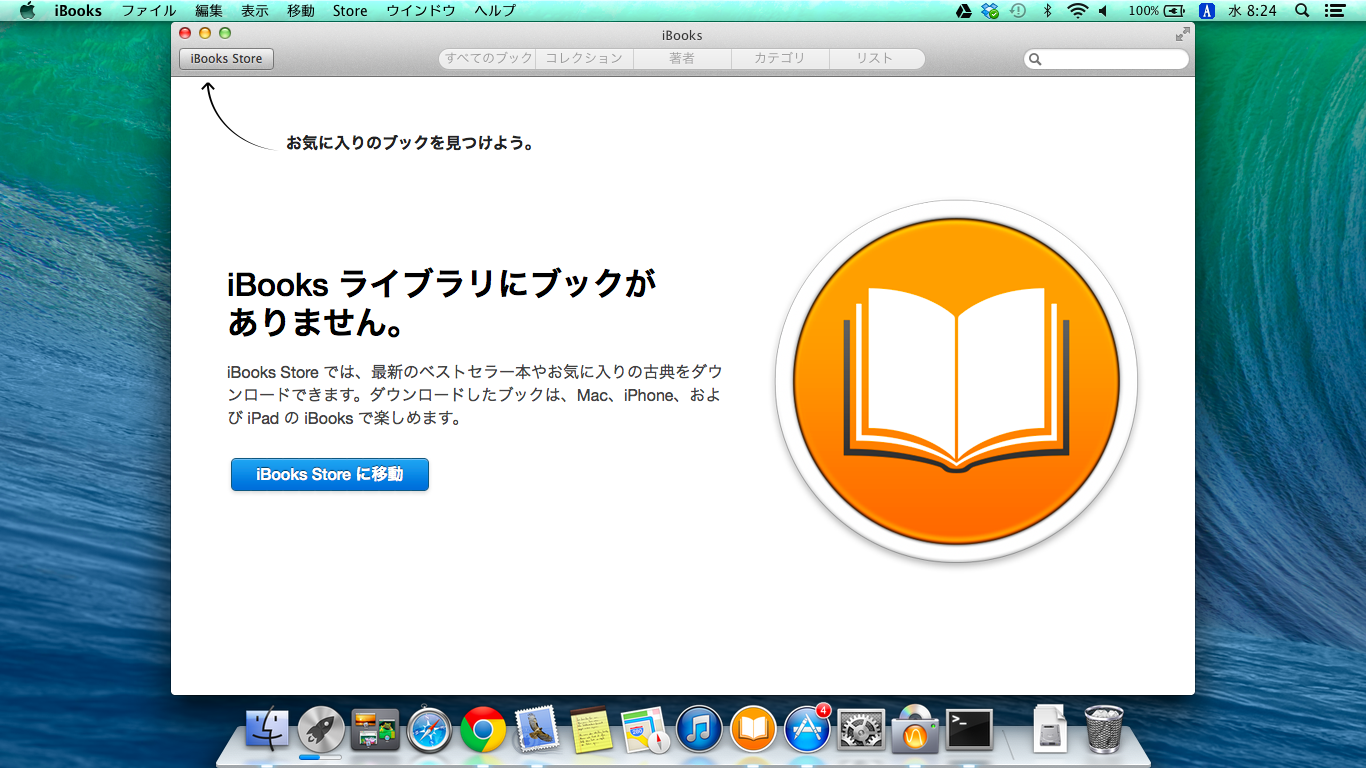Image resolution: width=1366 pixels, height=768 pixels.
Task: Open the yellow Notes icon in Dock
Action: click(591, 730)
